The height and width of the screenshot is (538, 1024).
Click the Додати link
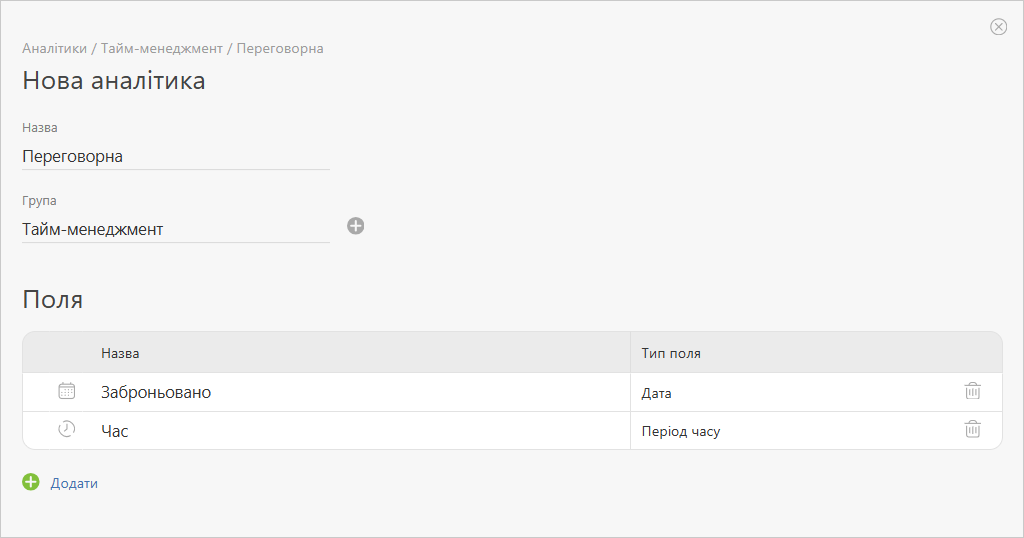74,483
